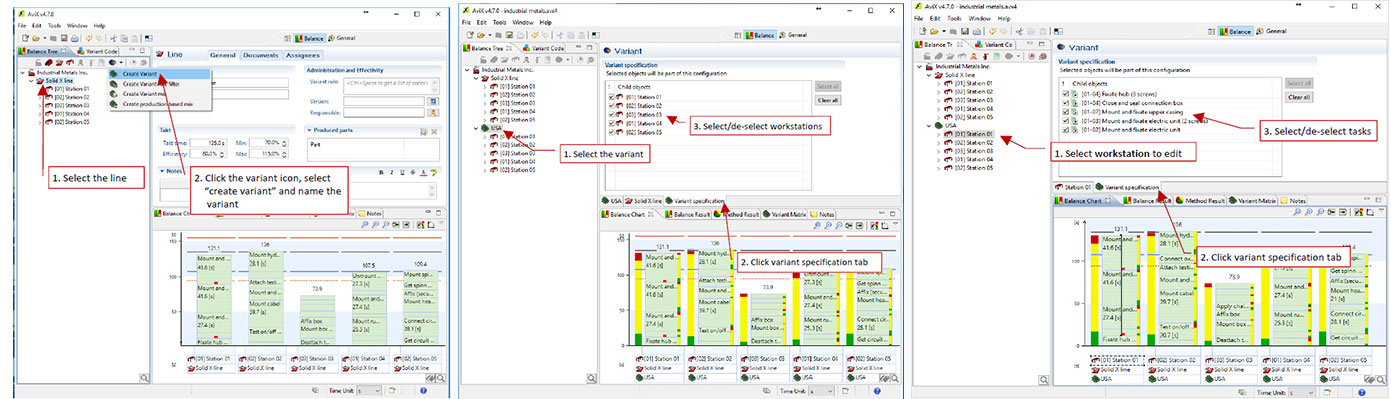Image resolution: width=1391 pixels, height=399 pixels.
Task: Toggle Station 02 checkbox in middle window Child objects
Action: pos(612,106)
